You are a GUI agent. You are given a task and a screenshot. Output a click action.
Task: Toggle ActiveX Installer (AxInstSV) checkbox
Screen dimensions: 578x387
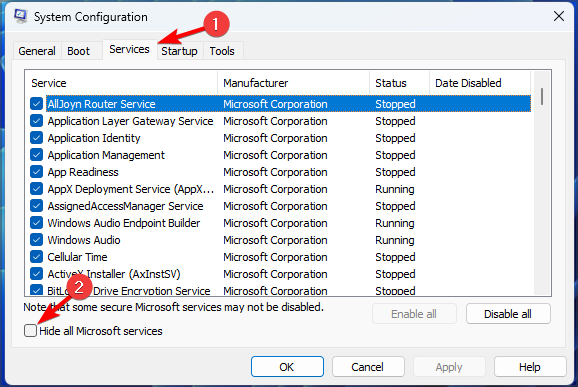point(36,273)
